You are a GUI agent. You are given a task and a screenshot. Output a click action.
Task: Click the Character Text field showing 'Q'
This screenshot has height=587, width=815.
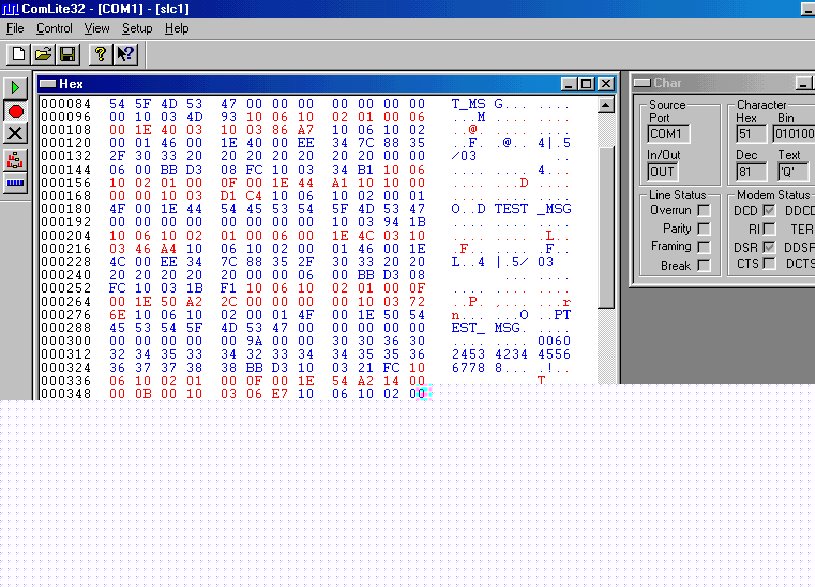pos(793,172)
